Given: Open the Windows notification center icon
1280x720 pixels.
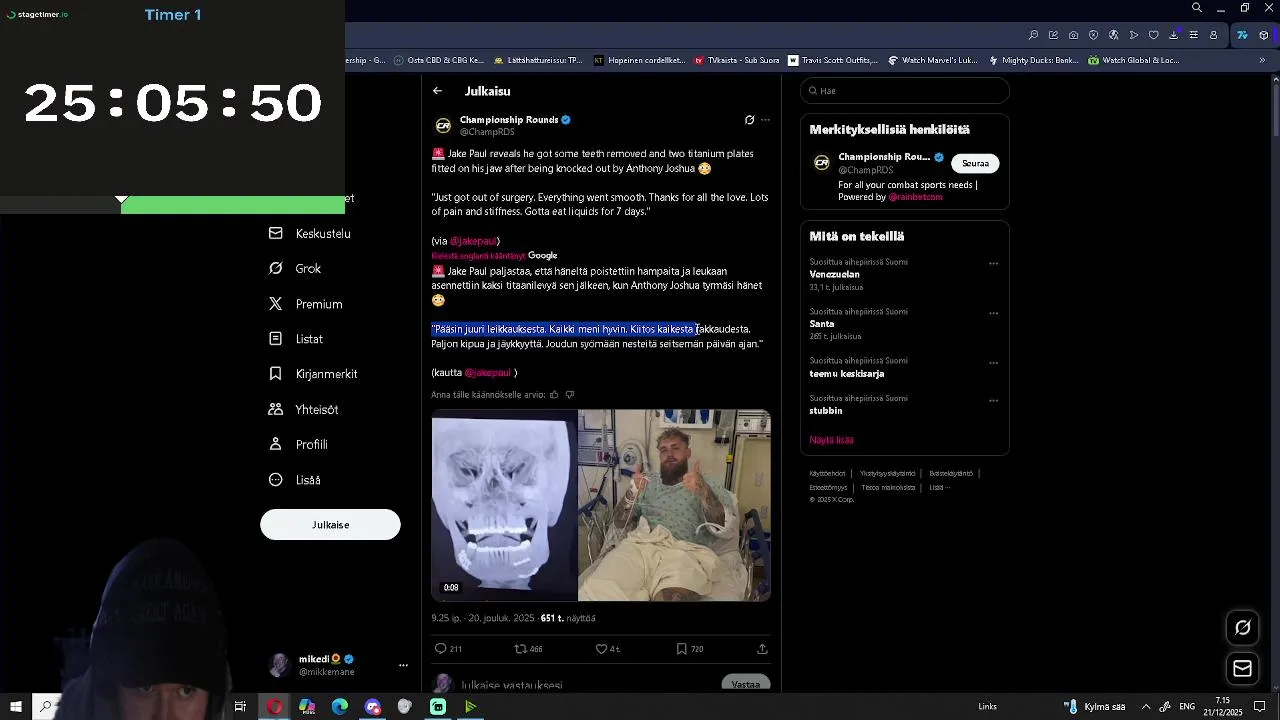Looking at the screenshot, I should coord(1259,707).
